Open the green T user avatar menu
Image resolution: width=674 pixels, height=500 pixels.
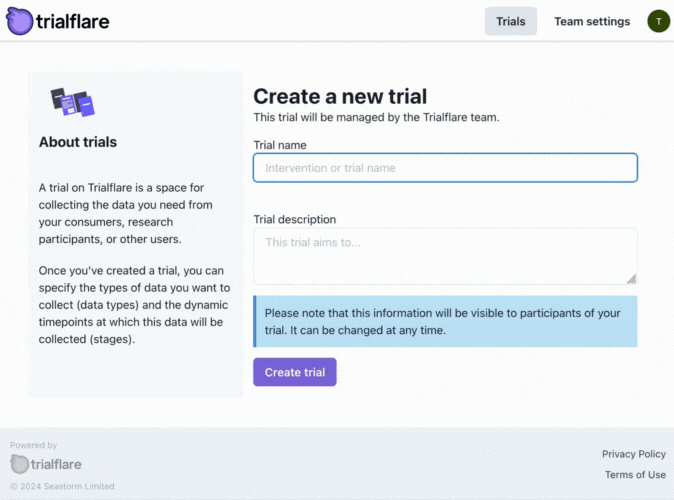(x=659, y=21)
